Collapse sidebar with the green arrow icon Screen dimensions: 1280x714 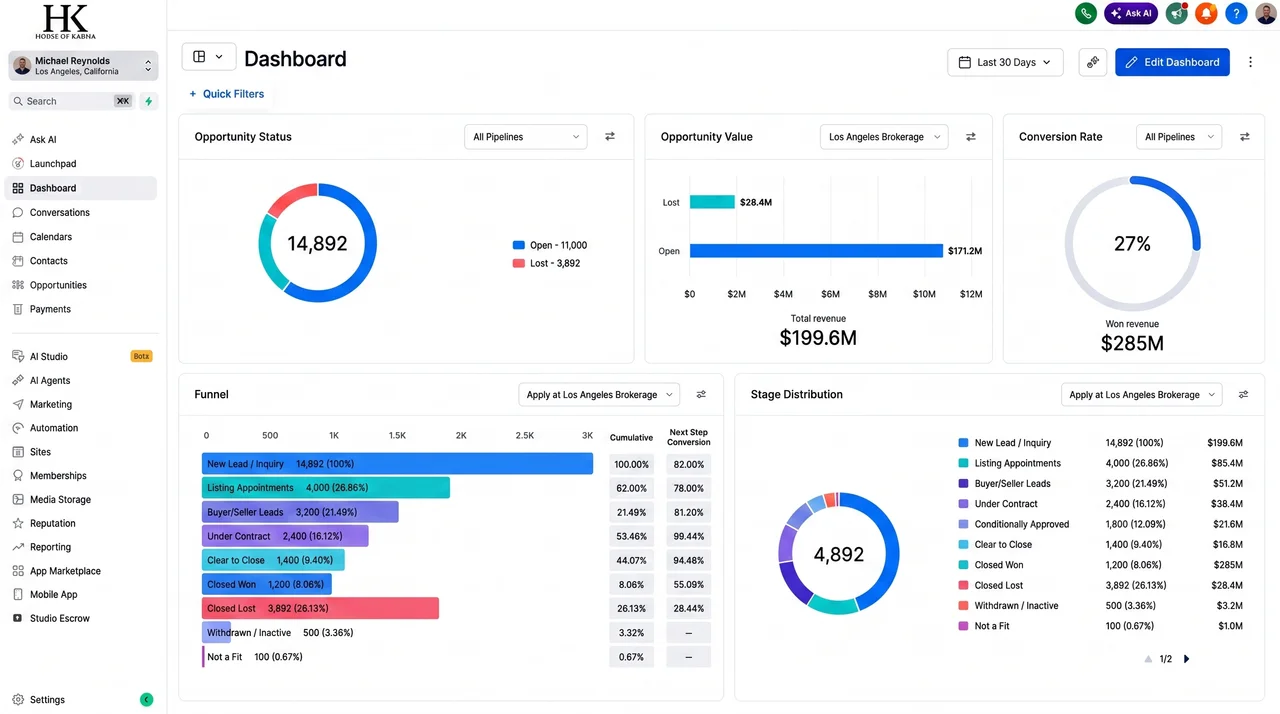pos(147,700)
